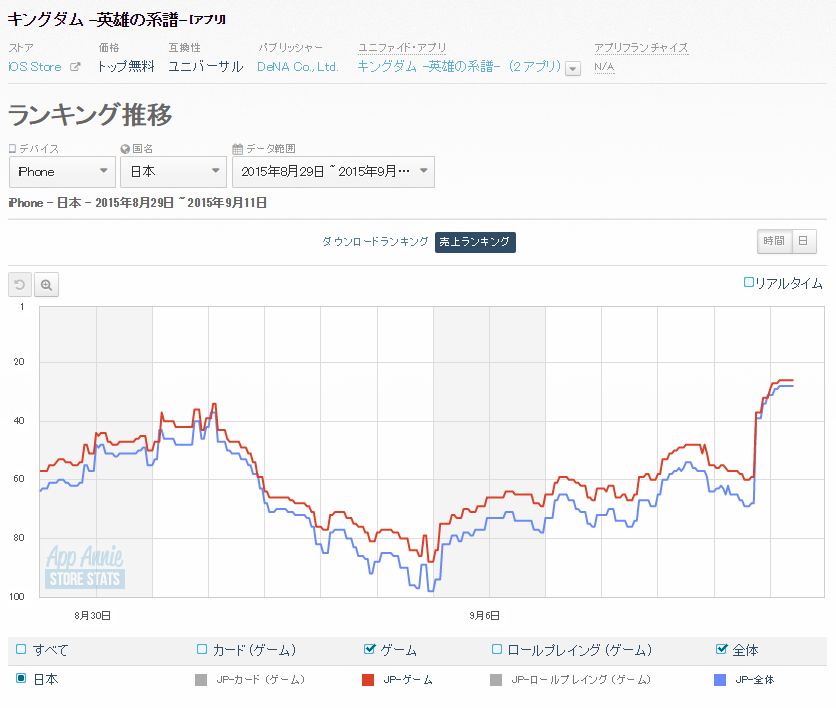Click the アプリフランチャイズ label
836x708 pixels.
[x=641, y=47]
